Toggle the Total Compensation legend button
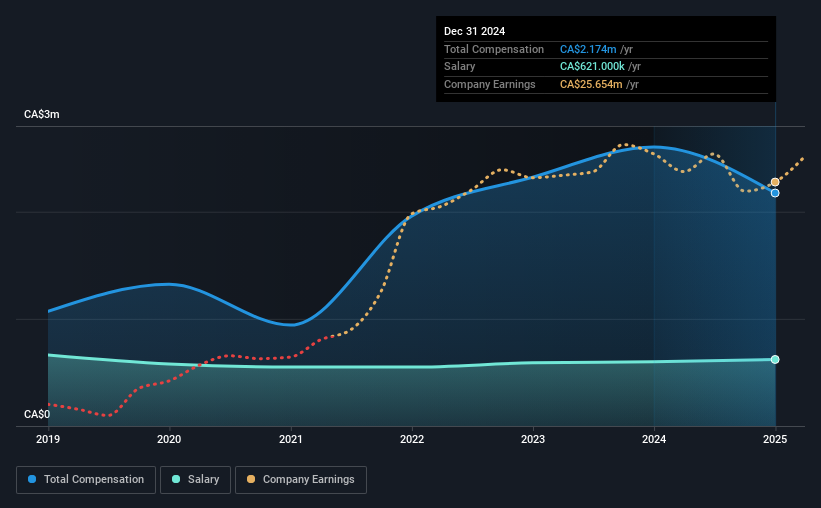 point(86,480)
